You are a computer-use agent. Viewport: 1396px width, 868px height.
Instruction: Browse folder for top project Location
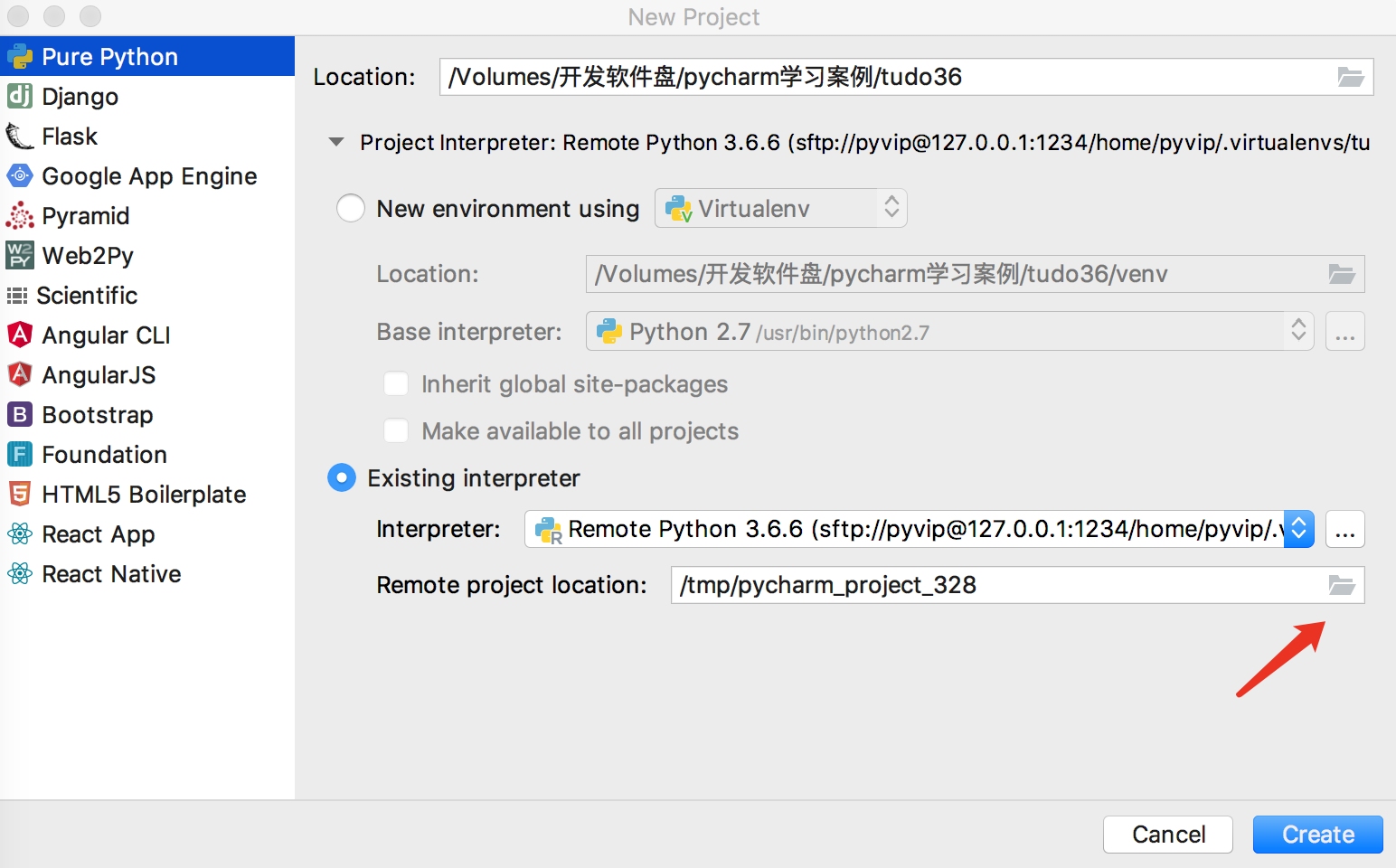[x=1351, y=77]
